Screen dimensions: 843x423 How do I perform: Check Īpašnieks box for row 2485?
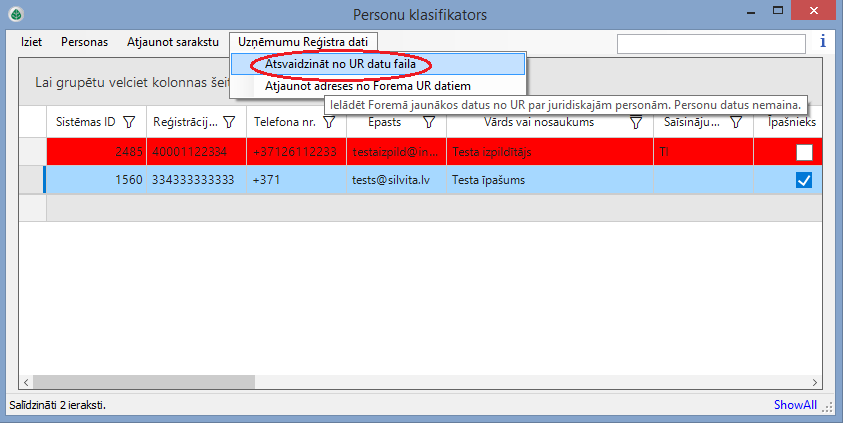click(x=804, y=152)
